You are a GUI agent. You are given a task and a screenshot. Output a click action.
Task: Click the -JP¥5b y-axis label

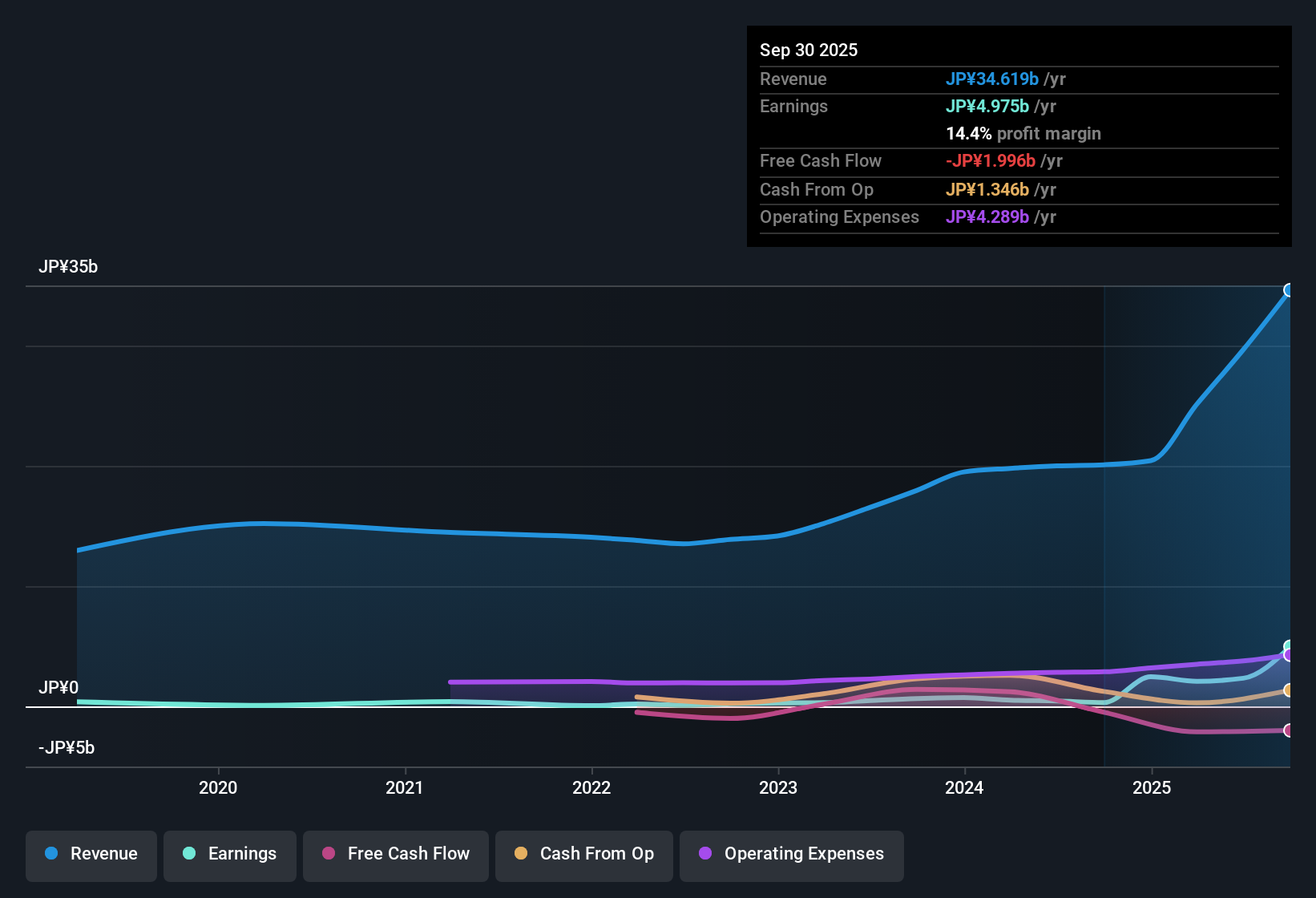click(67, 748)
